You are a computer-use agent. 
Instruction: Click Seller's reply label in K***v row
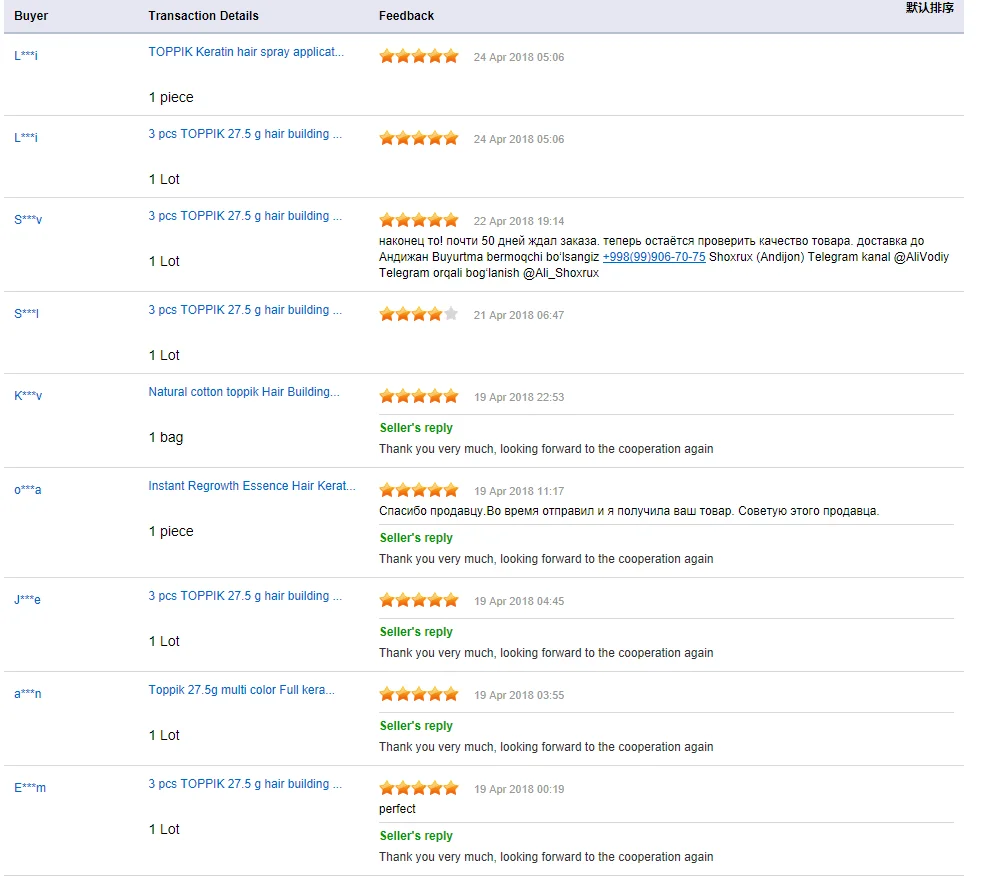[x=416, y=428]
